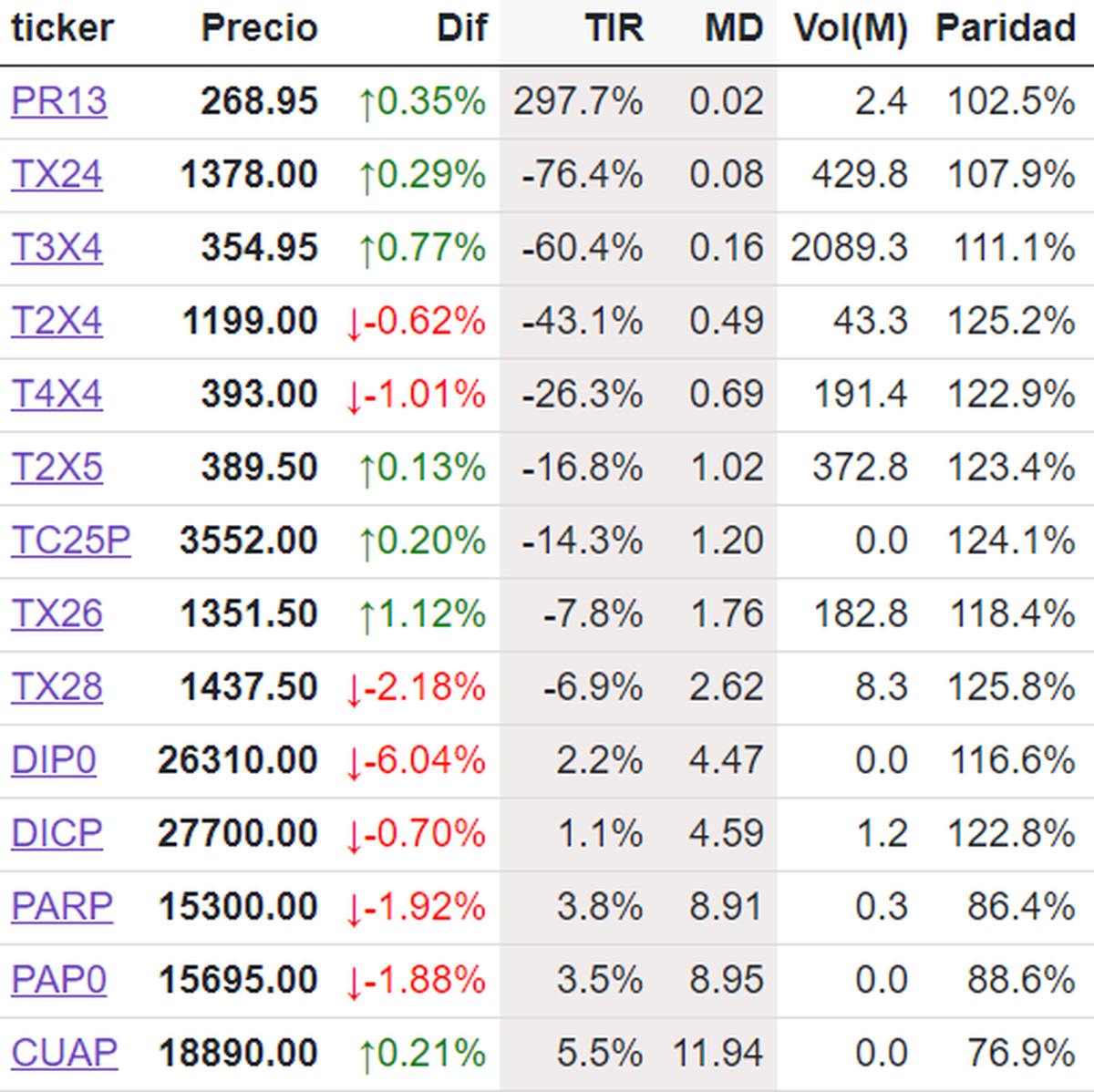Open the TX24 bond link
The width and height of the screenshot is (1094, 1092).
point(57,174)
